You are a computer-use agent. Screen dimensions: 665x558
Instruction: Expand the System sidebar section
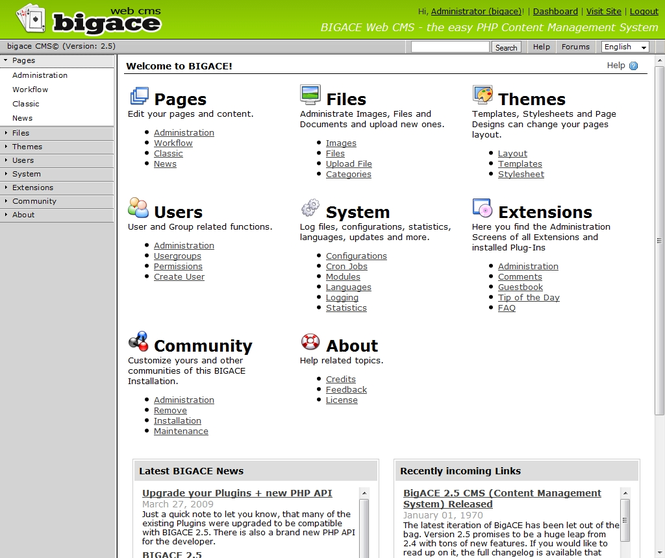57,174
